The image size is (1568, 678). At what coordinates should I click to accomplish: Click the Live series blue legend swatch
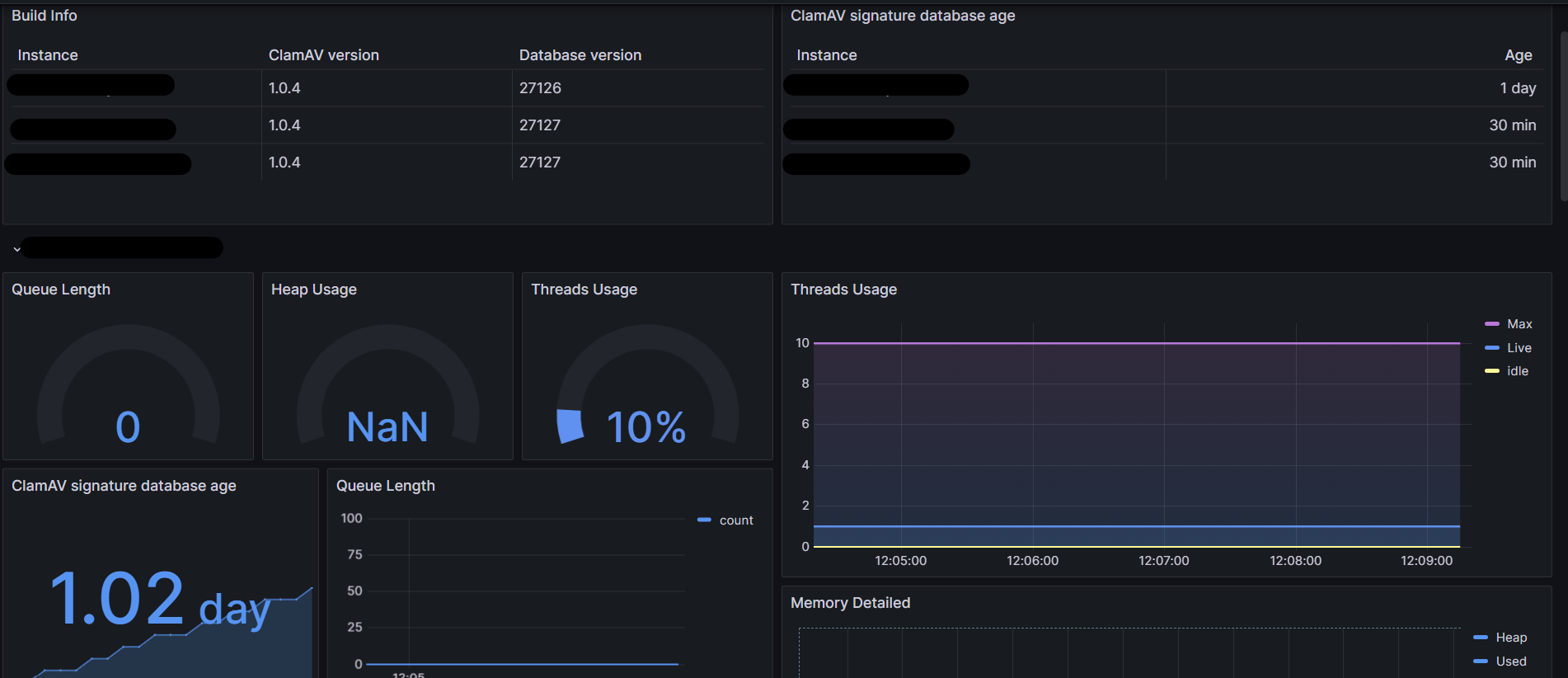tap(1491, 348)
